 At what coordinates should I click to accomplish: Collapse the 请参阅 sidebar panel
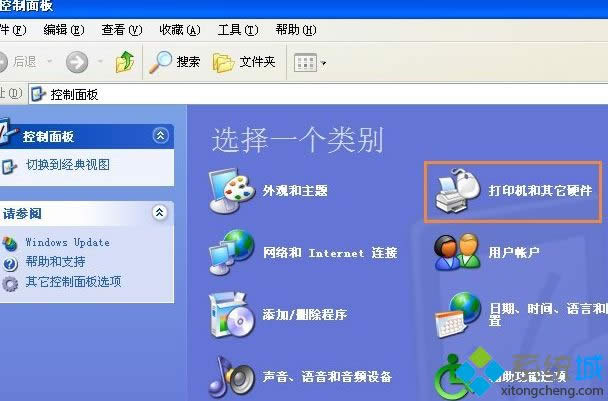pyautogui.click(x=160, y=212)
